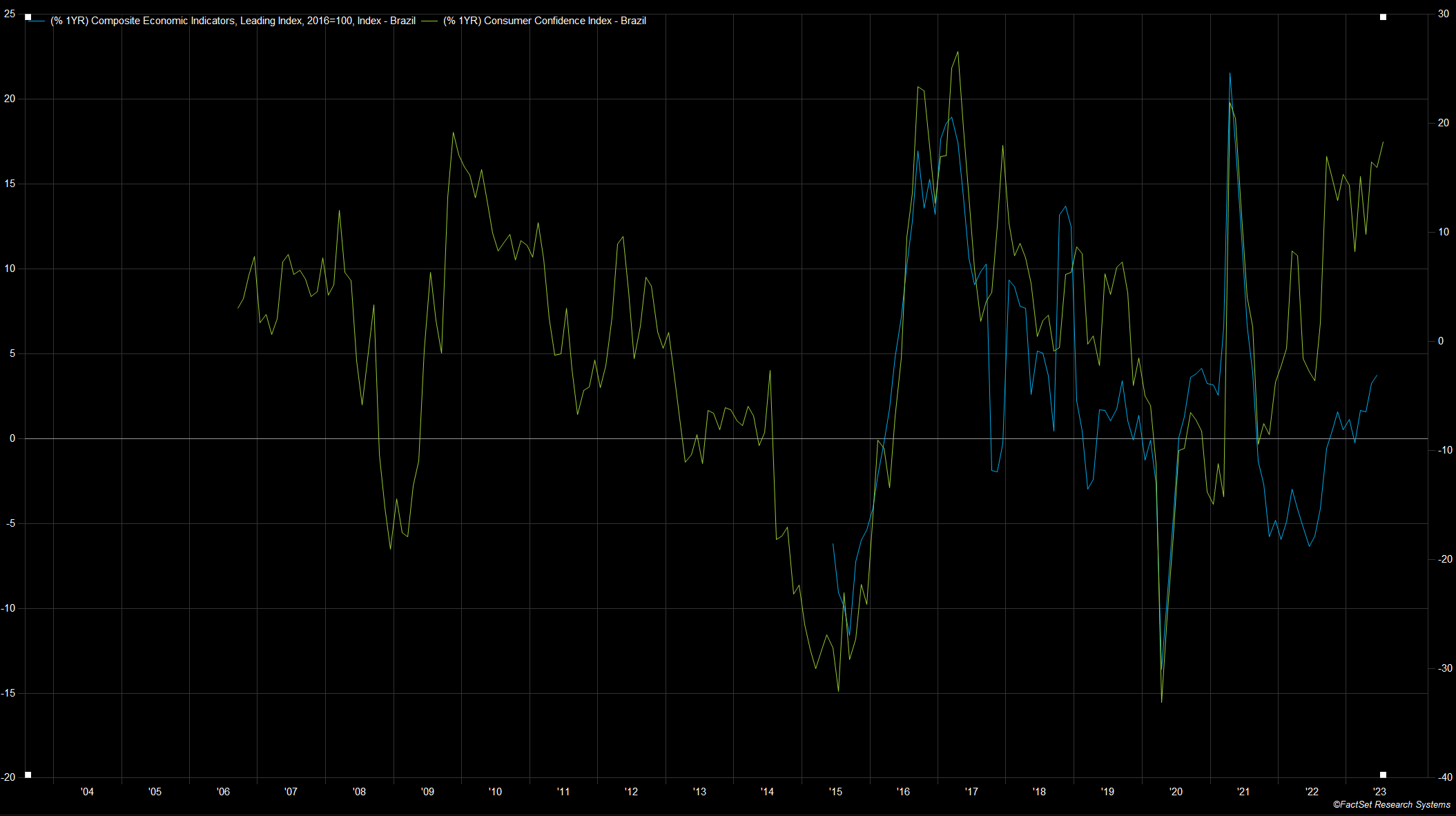1456x816 pixels.
Task: Select the Consumer Confidence Index legend label
Action: click(544, 21)
